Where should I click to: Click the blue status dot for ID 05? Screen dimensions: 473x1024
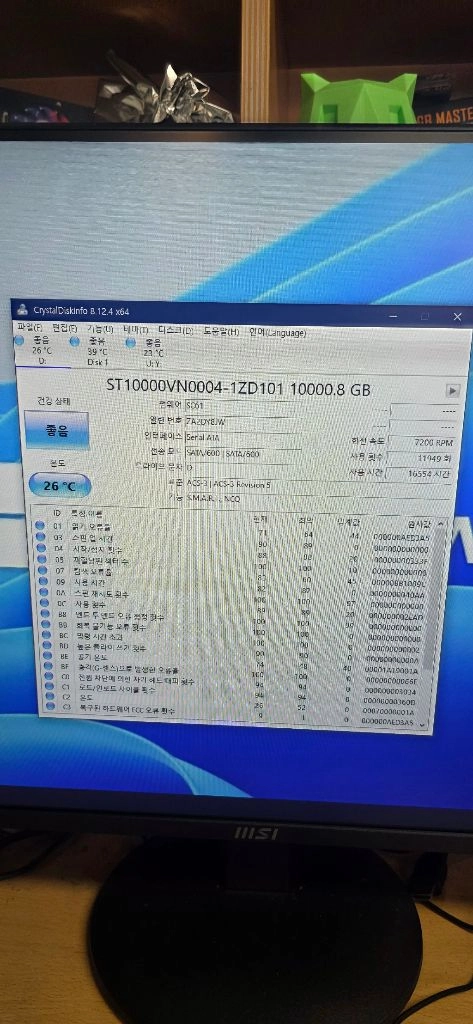(x=41, y=560)
